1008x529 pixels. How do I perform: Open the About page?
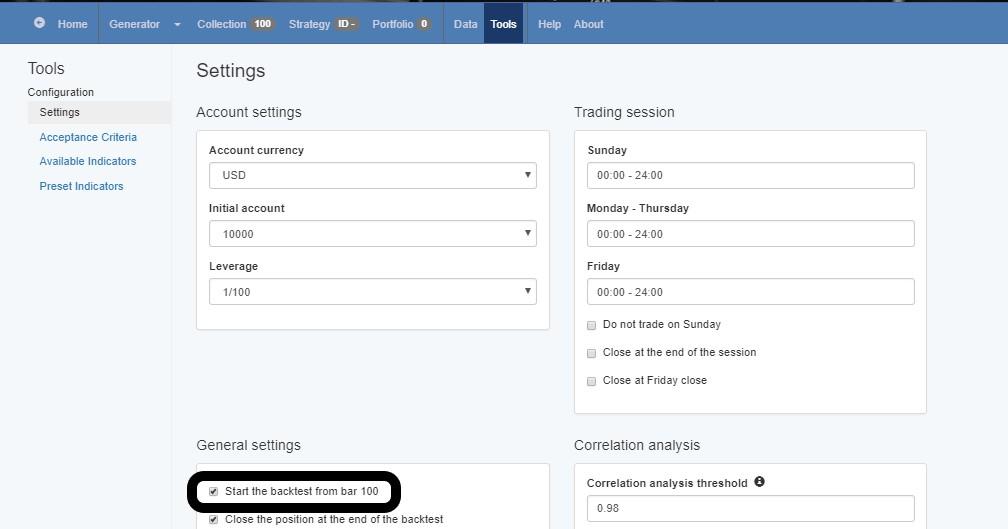[x=588, y=24]
